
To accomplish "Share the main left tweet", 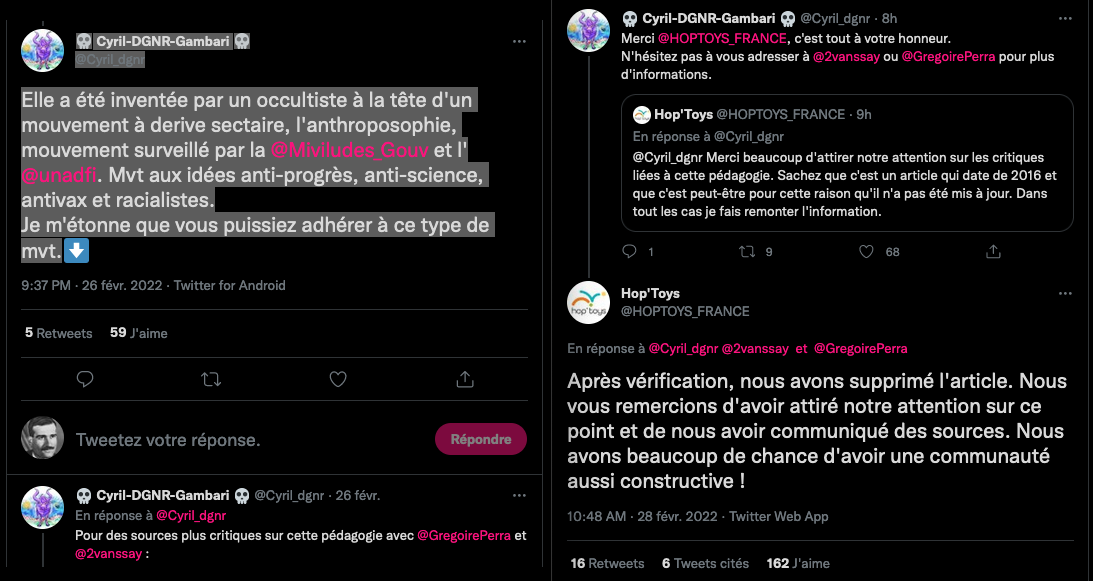I will 464,379.
